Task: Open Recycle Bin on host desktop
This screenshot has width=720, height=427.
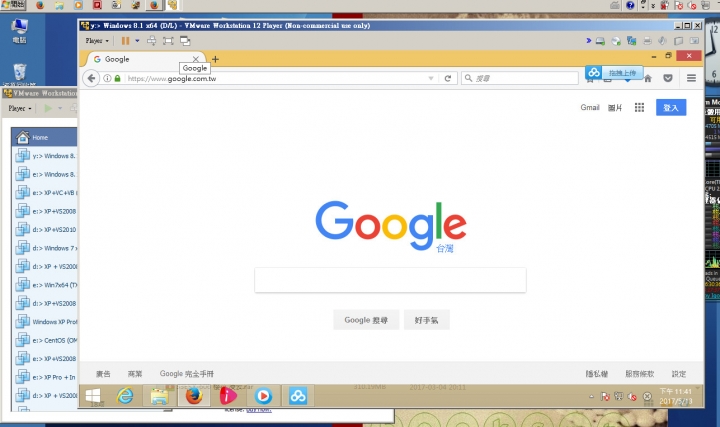Action: coord(19,74)
